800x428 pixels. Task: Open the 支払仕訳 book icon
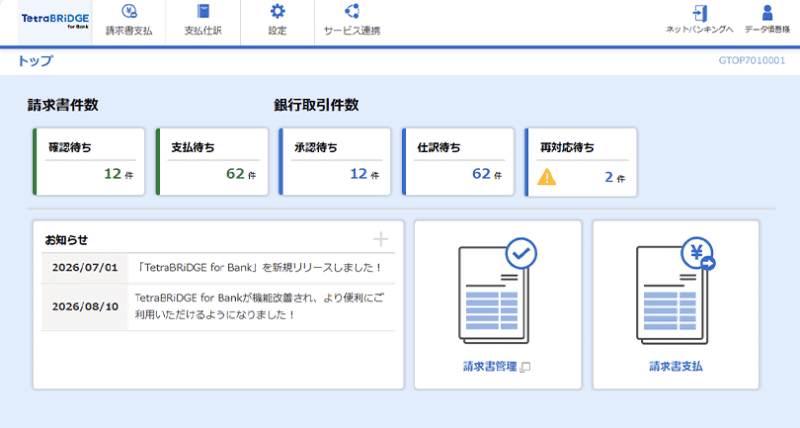[x=203, y=11]
